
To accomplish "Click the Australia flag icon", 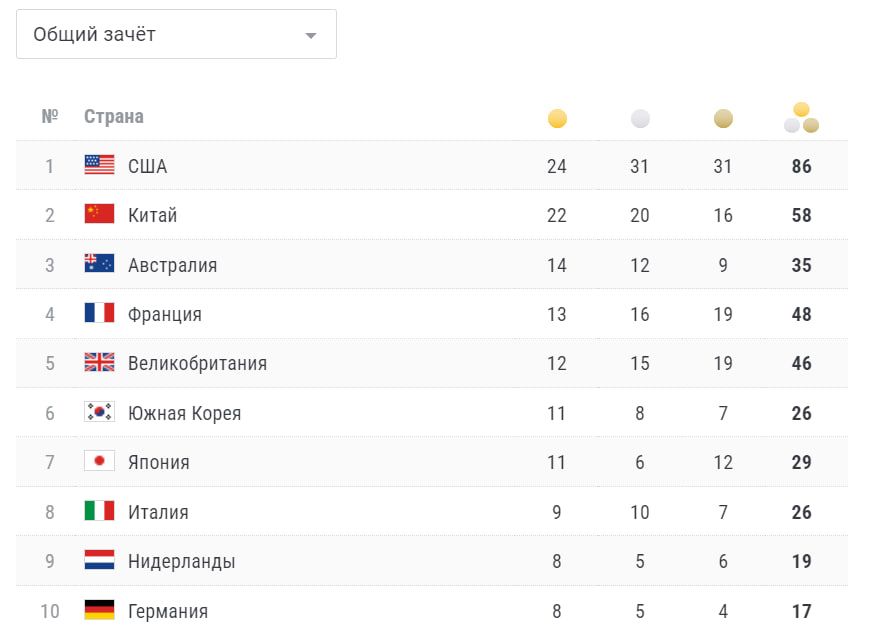I will (99, 265).
